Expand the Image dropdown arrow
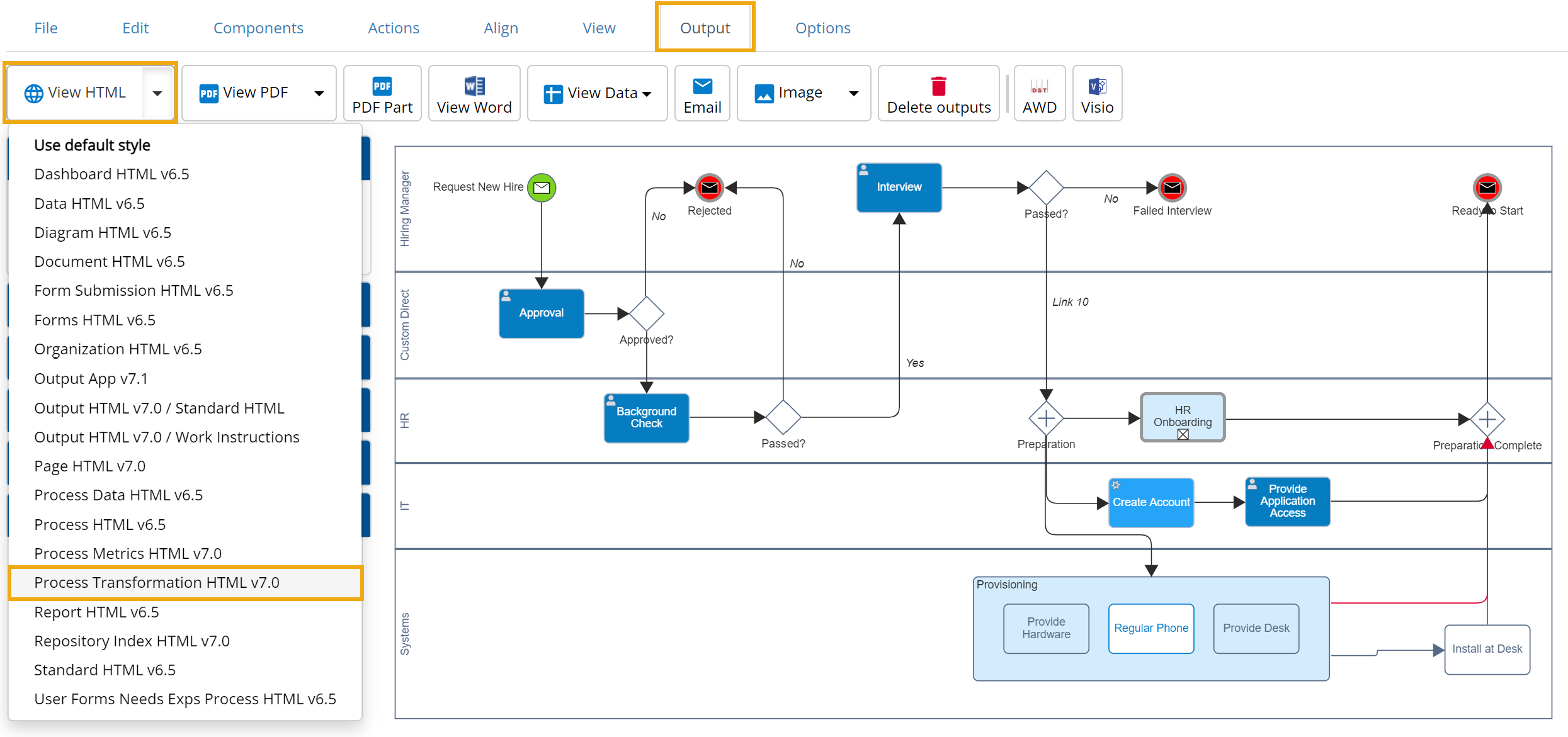Viewport: 1568px width, 737px height. (853, 93)
